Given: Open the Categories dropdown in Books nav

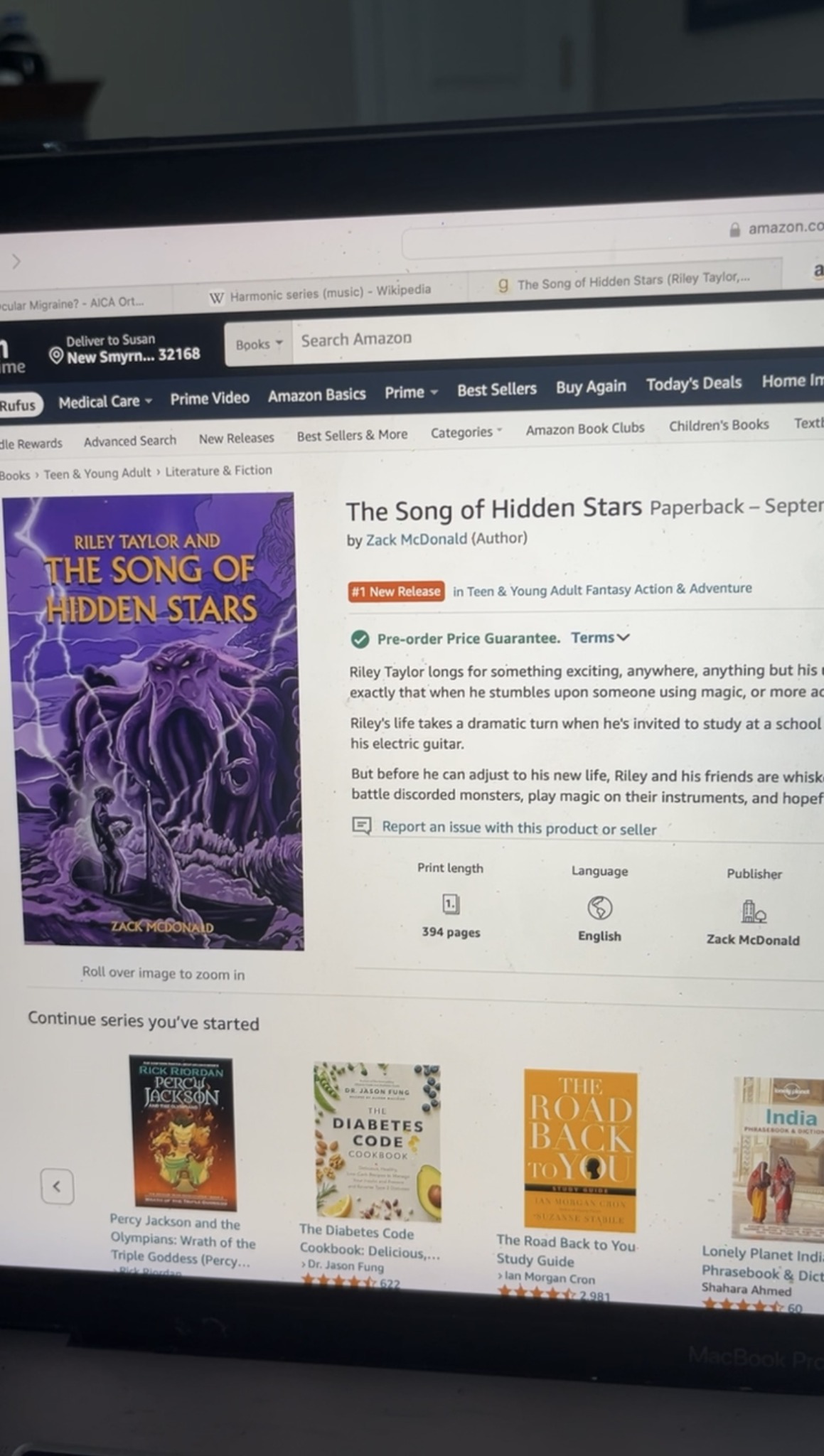Looking at the screenshot, I should (466, 432).
